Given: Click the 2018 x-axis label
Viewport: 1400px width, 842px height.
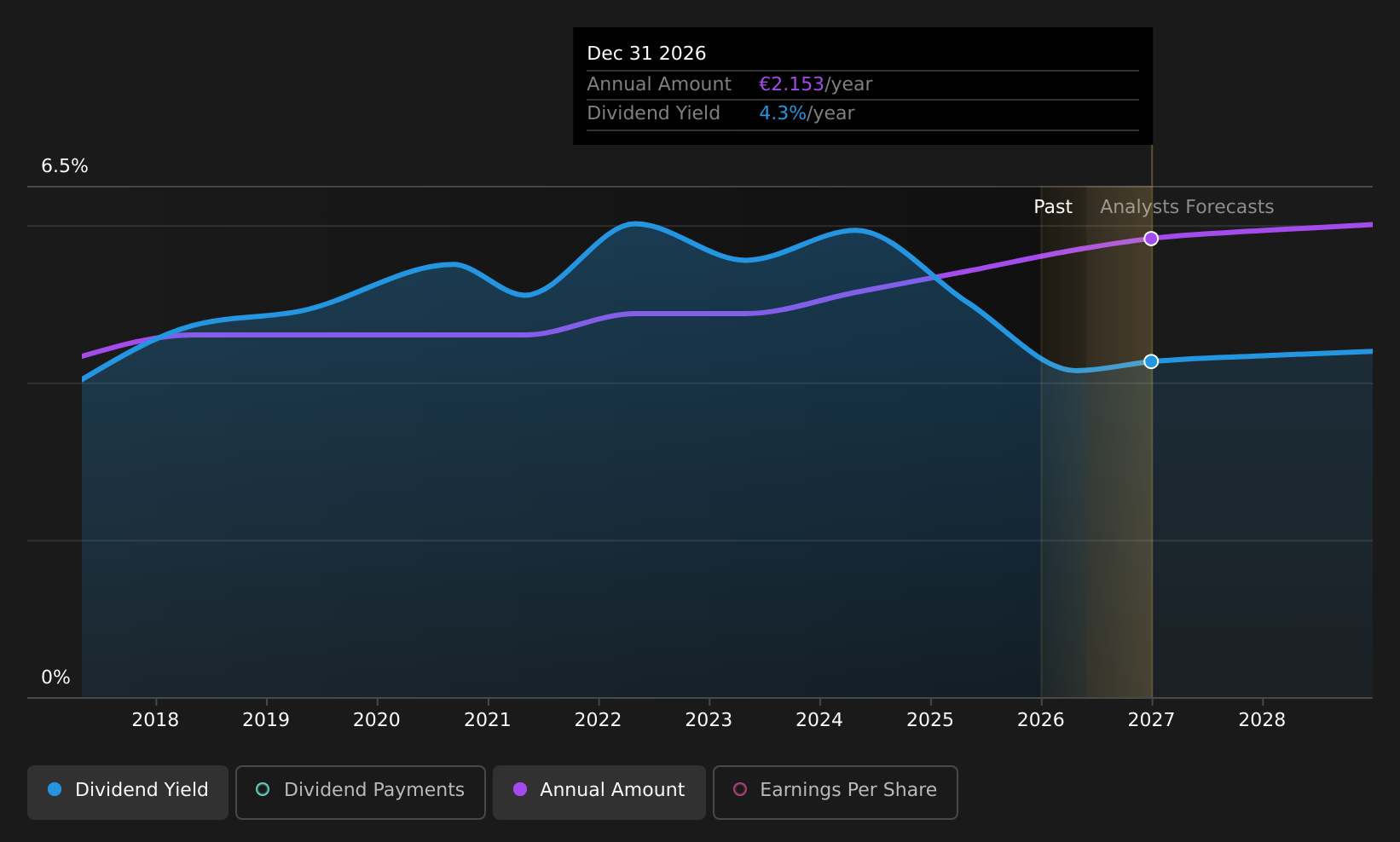Looking at the screenshot, I should 155,720.
